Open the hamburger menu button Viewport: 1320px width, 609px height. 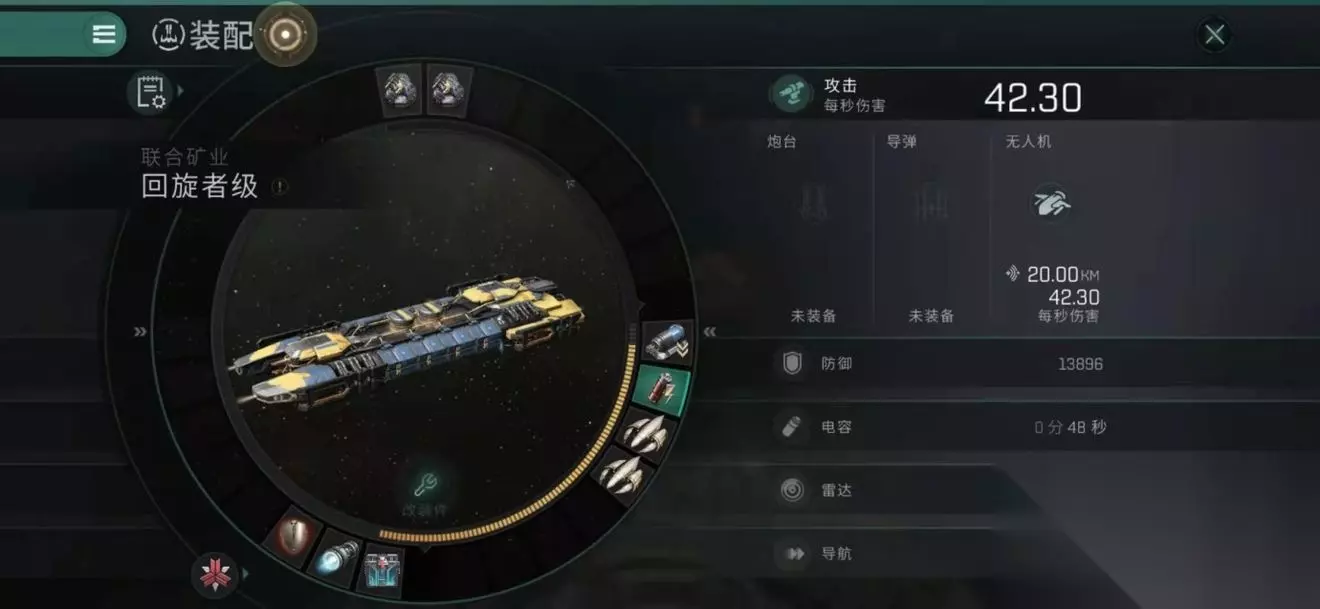[104, 34]
